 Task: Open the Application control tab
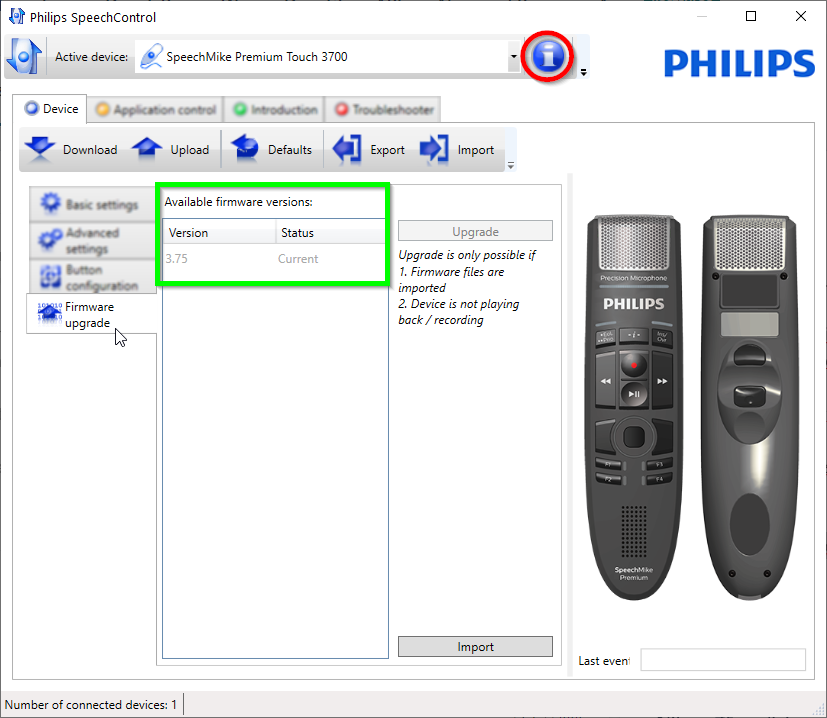[x=156, y=110]
